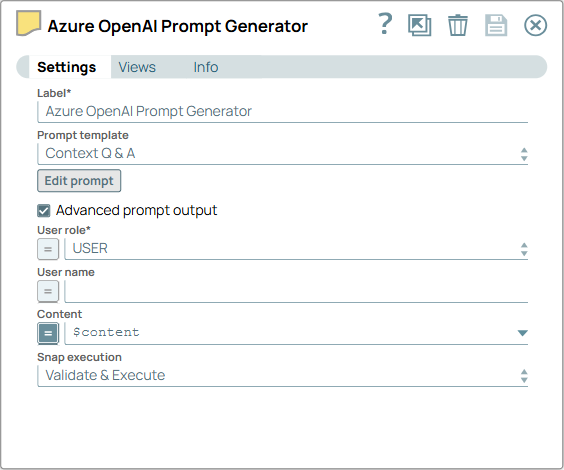Open the help question mark icon
Screen dimensions: 564x470
[385, 24]
